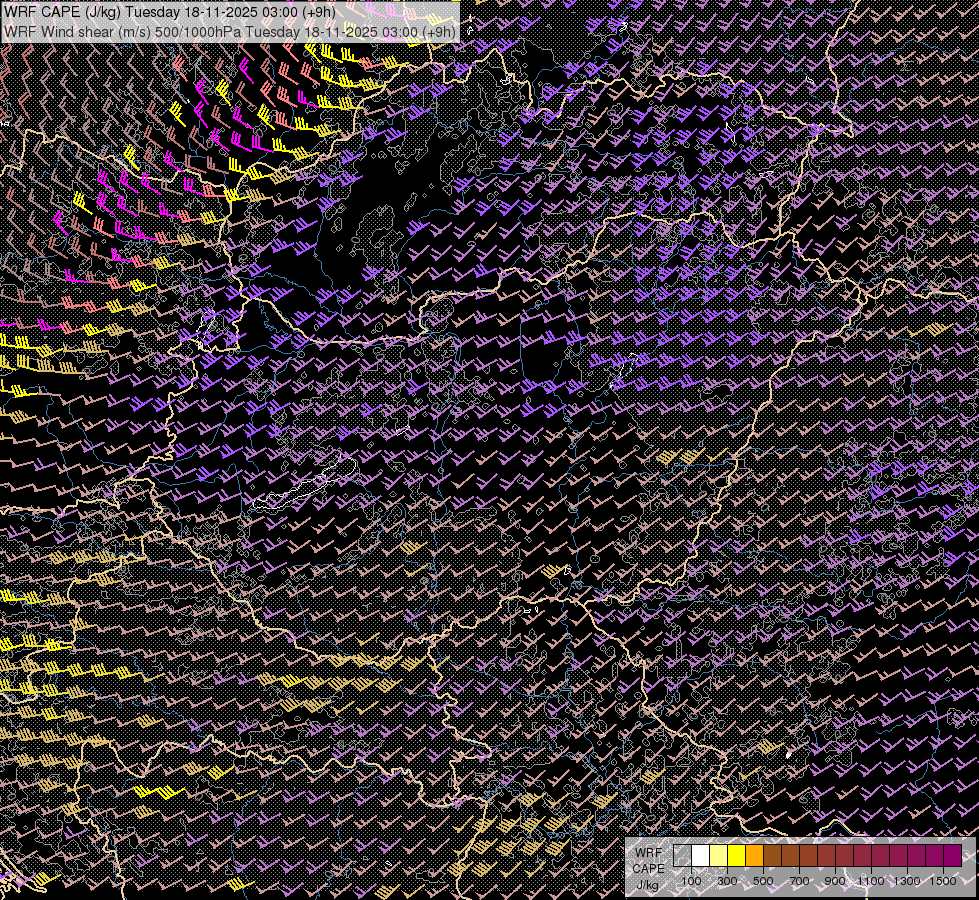Click the 900 legend value
The height and width of the screenshot is (900, 979).
835,881
